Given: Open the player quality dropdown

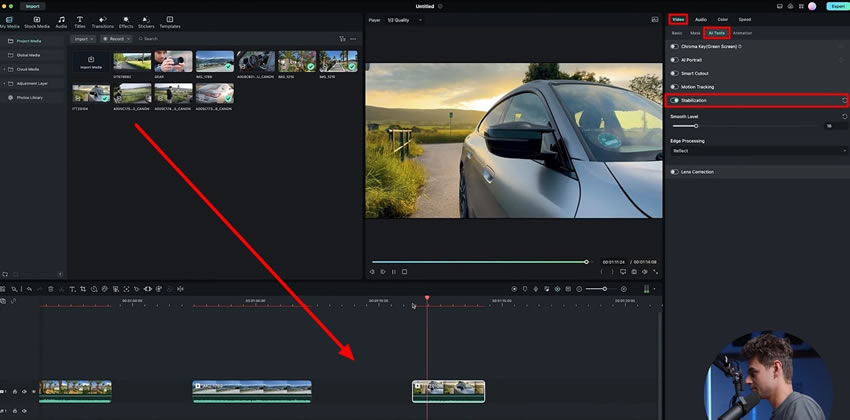Looking at the screenshot, I should click(404, 20).
